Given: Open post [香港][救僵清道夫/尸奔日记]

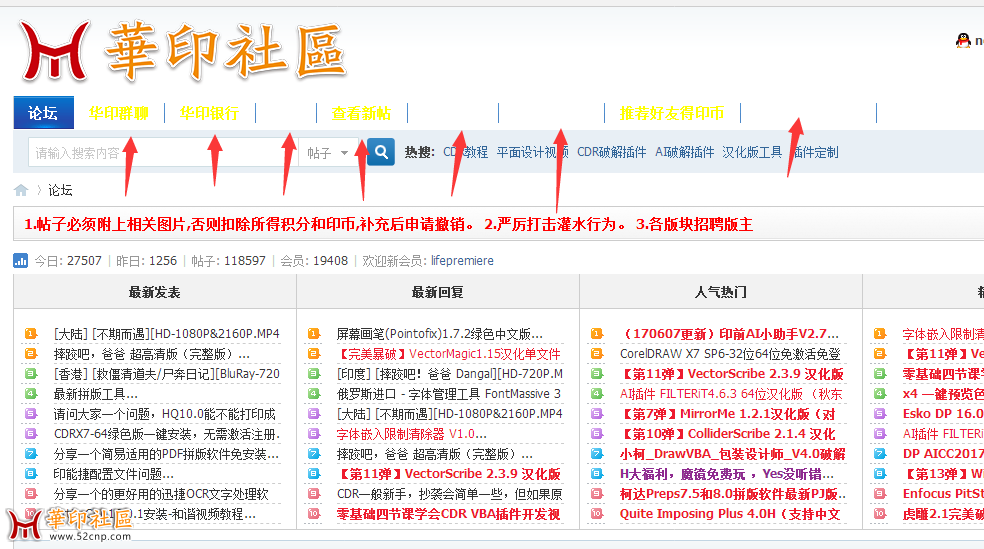Looking at the screenshot, I should 167,374.
